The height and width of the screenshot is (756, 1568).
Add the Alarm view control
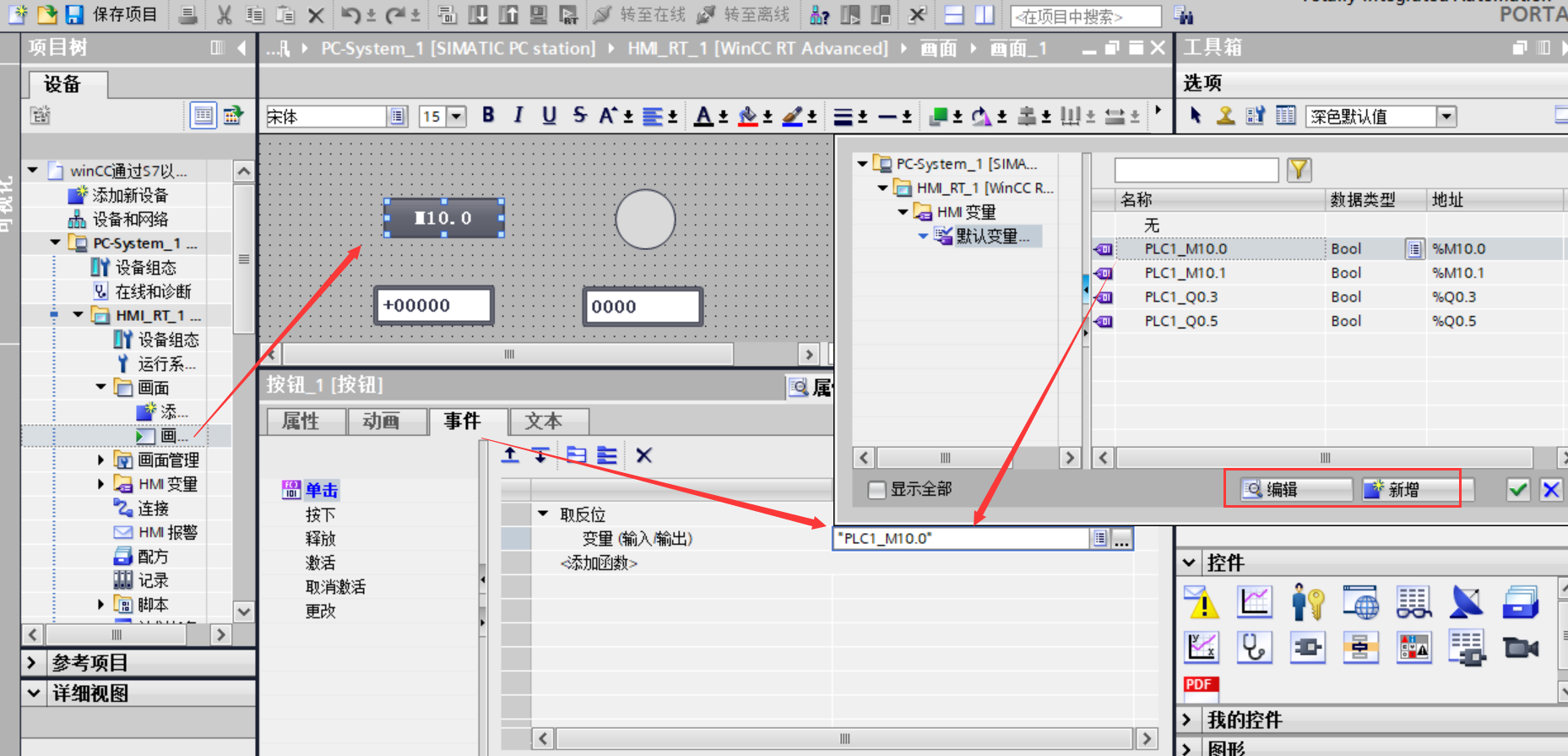[x=1201, y=602]
